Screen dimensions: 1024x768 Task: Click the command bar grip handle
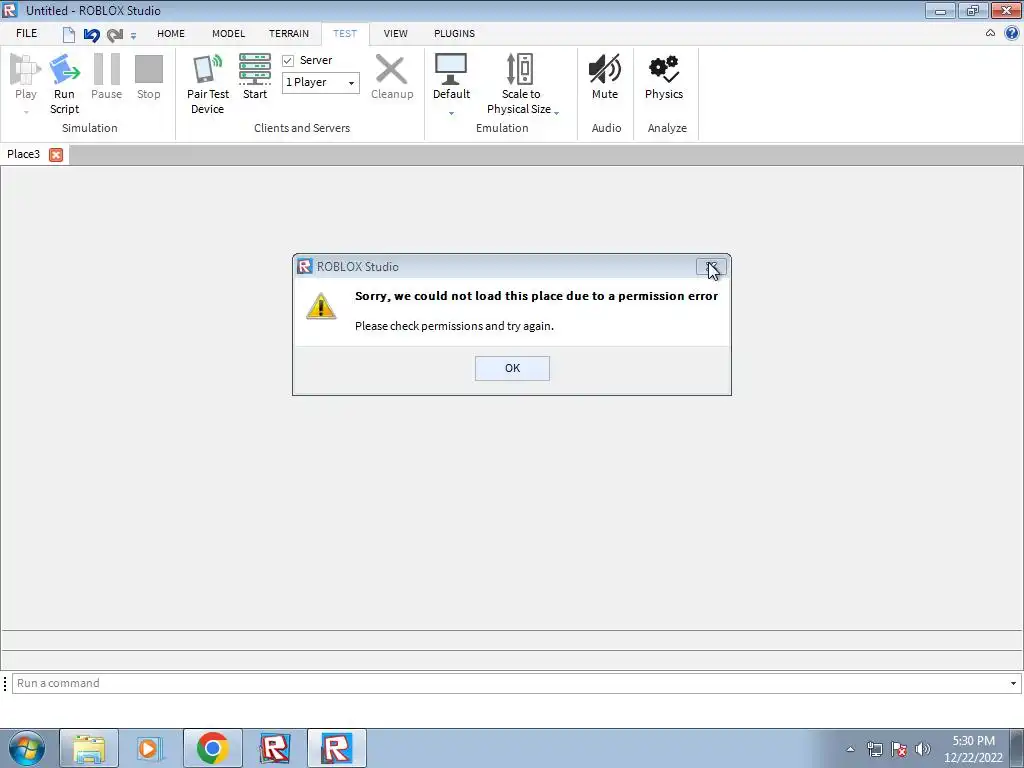5,683
